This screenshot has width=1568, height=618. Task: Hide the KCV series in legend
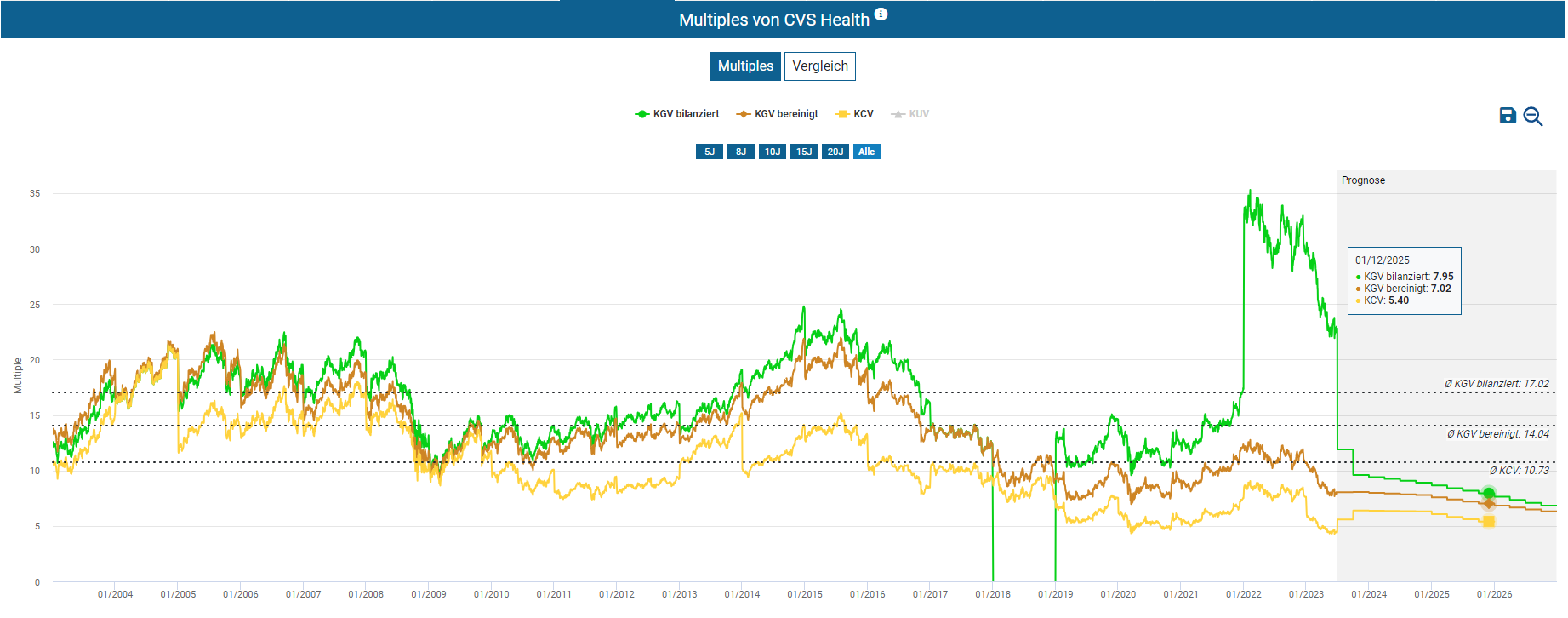click(855, 114)
